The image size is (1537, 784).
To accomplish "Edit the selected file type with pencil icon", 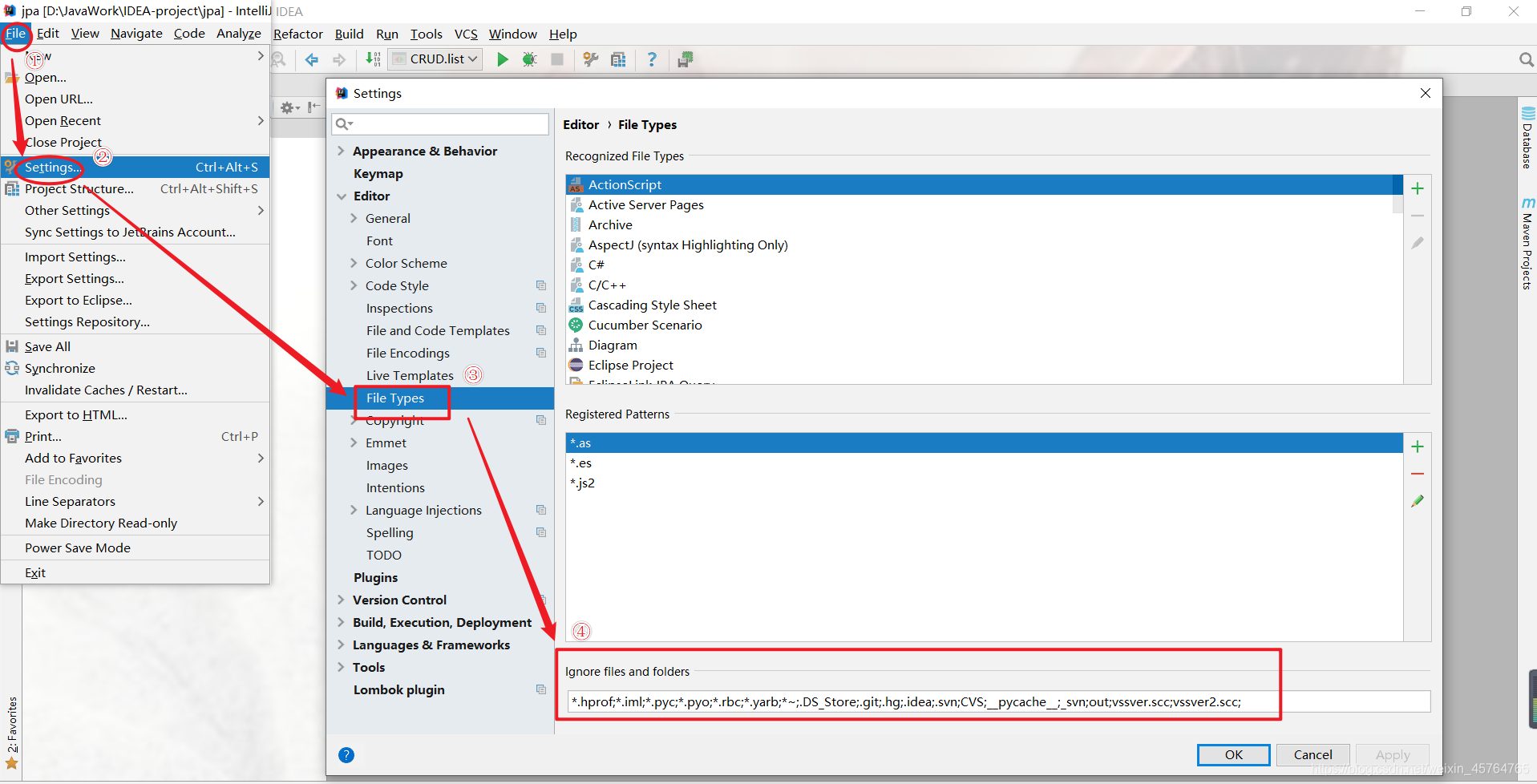I will tap(1418, 243).
